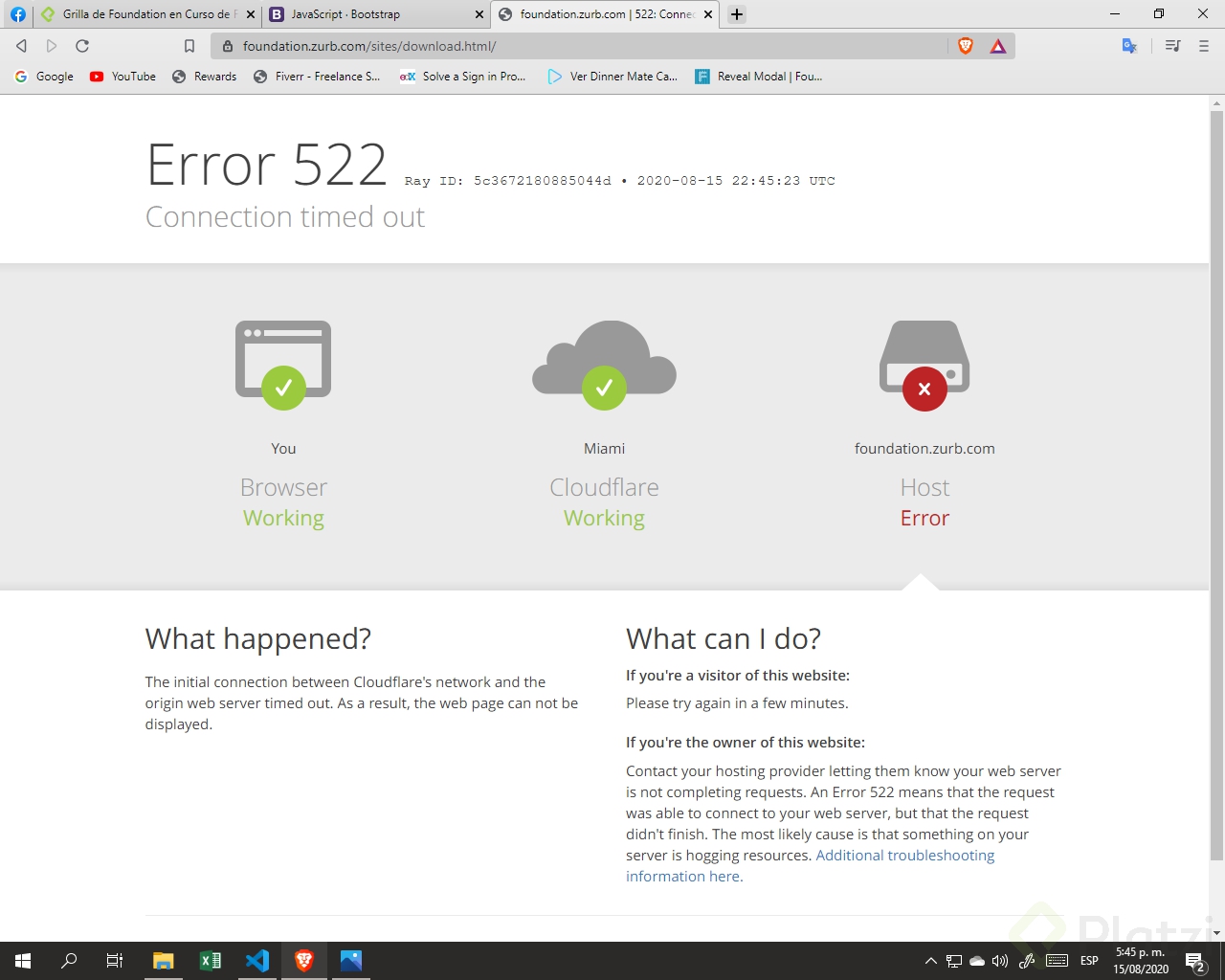Image resolution: width=1225 pixels, height=980 pixels.
Task: Click the "Error 522" heading
Action: (267, 165)
